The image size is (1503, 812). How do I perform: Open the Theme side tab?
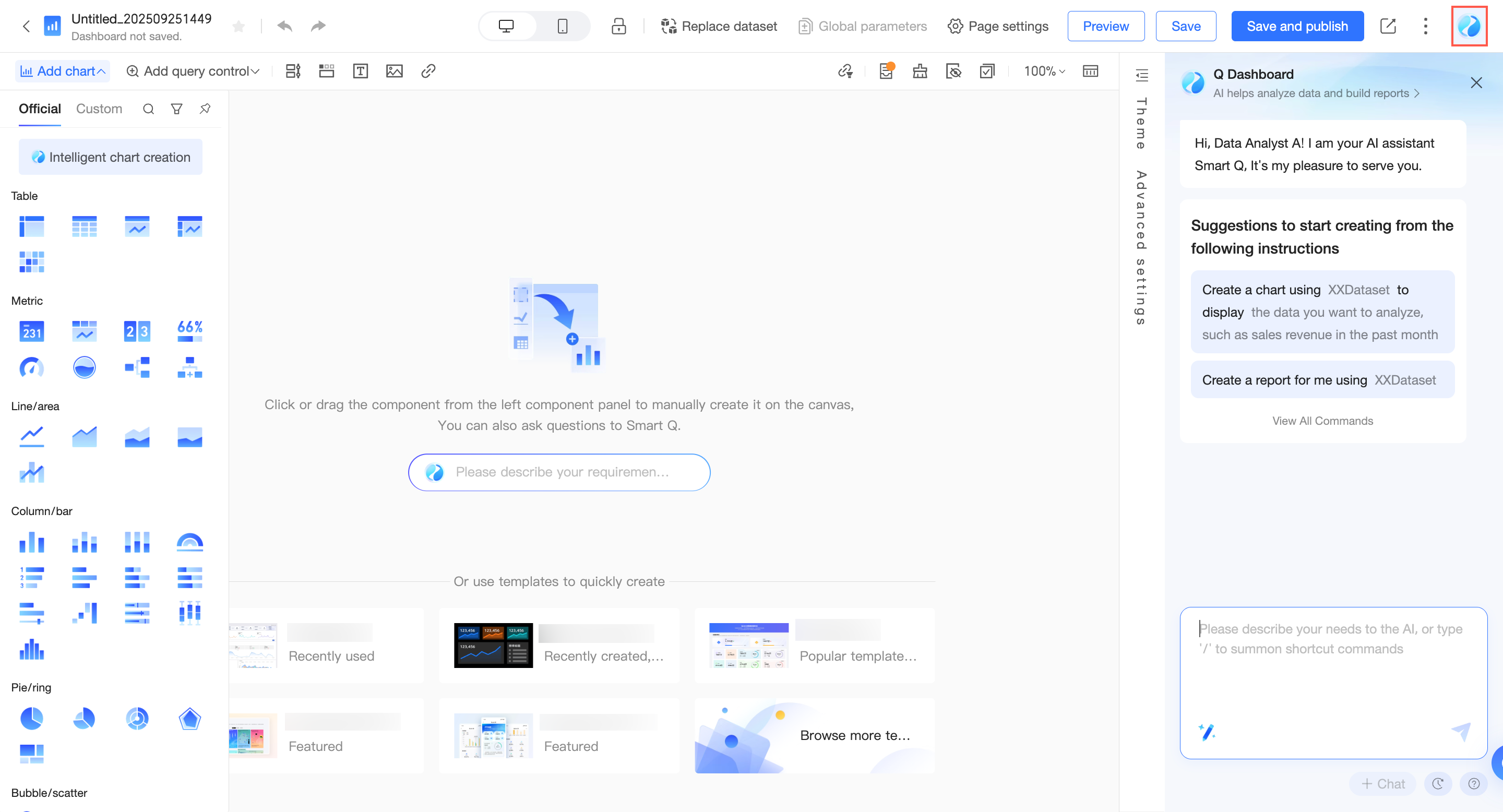pos(1141,123)
